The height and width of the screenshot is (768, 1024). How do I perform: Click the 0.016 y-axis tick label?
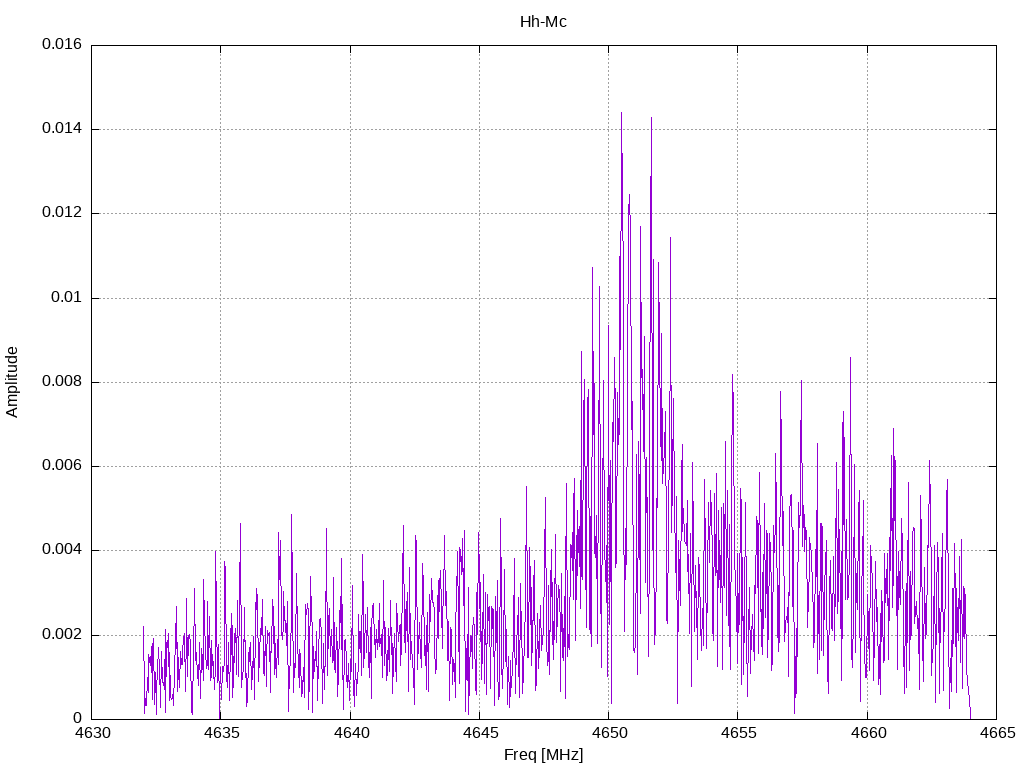[62, 45]
